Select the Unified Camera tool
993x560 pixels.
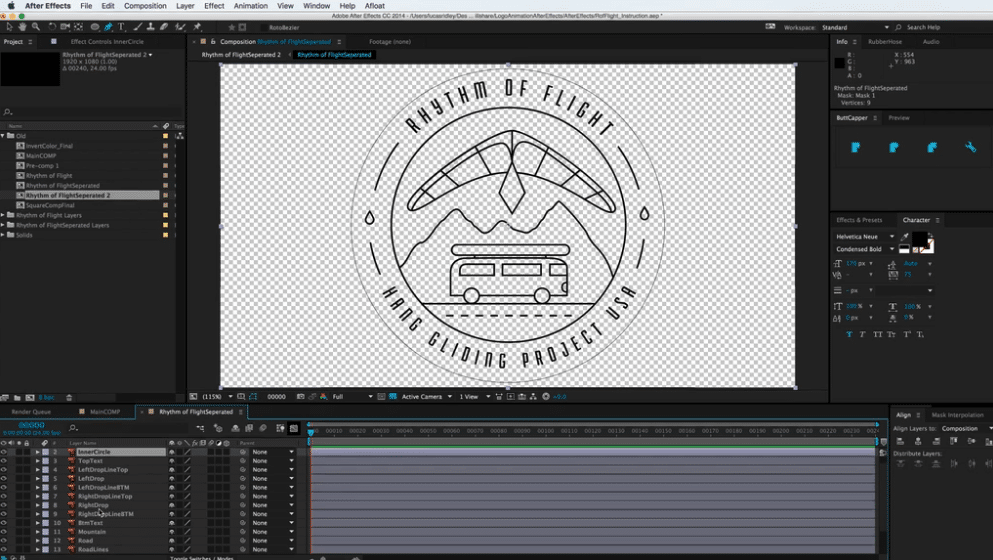[65, 27]
